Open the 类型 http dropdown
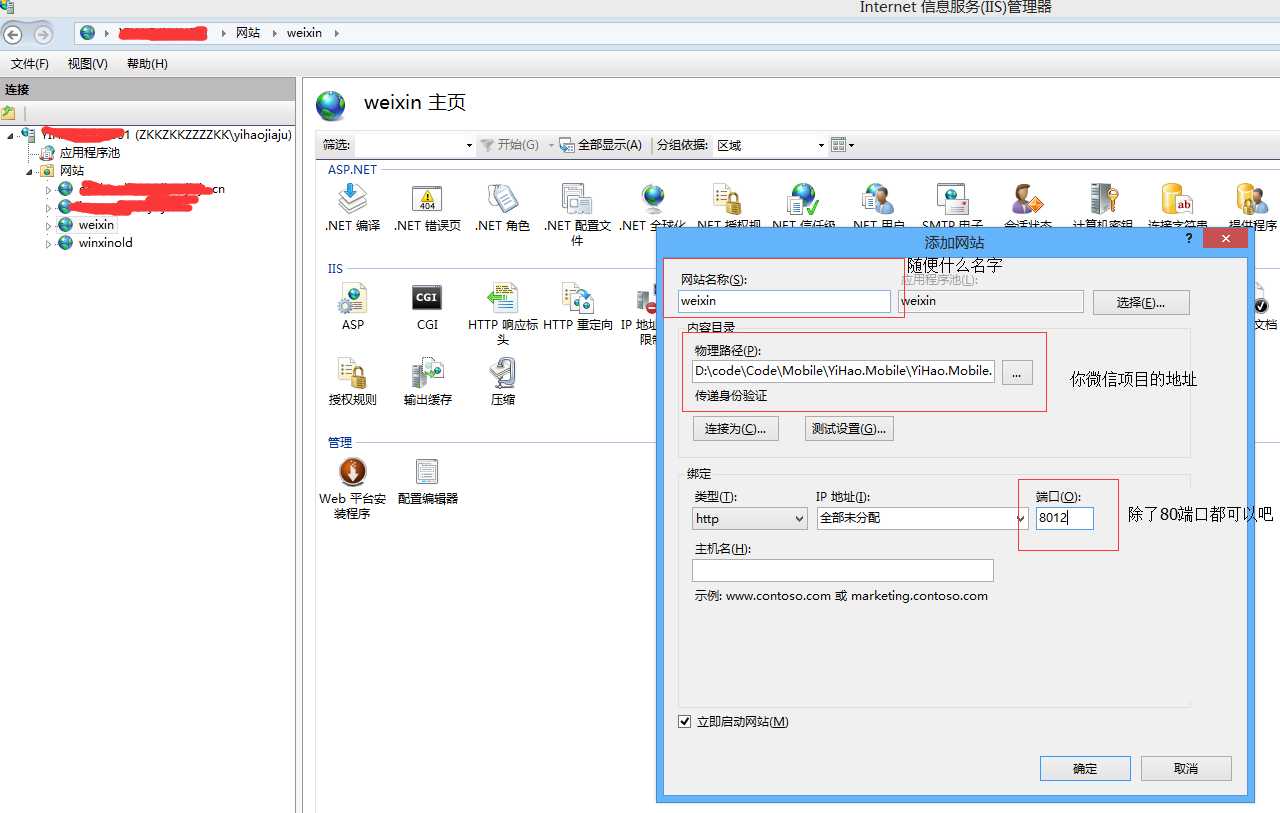The image size is (1280, 813). coord(750,518)
